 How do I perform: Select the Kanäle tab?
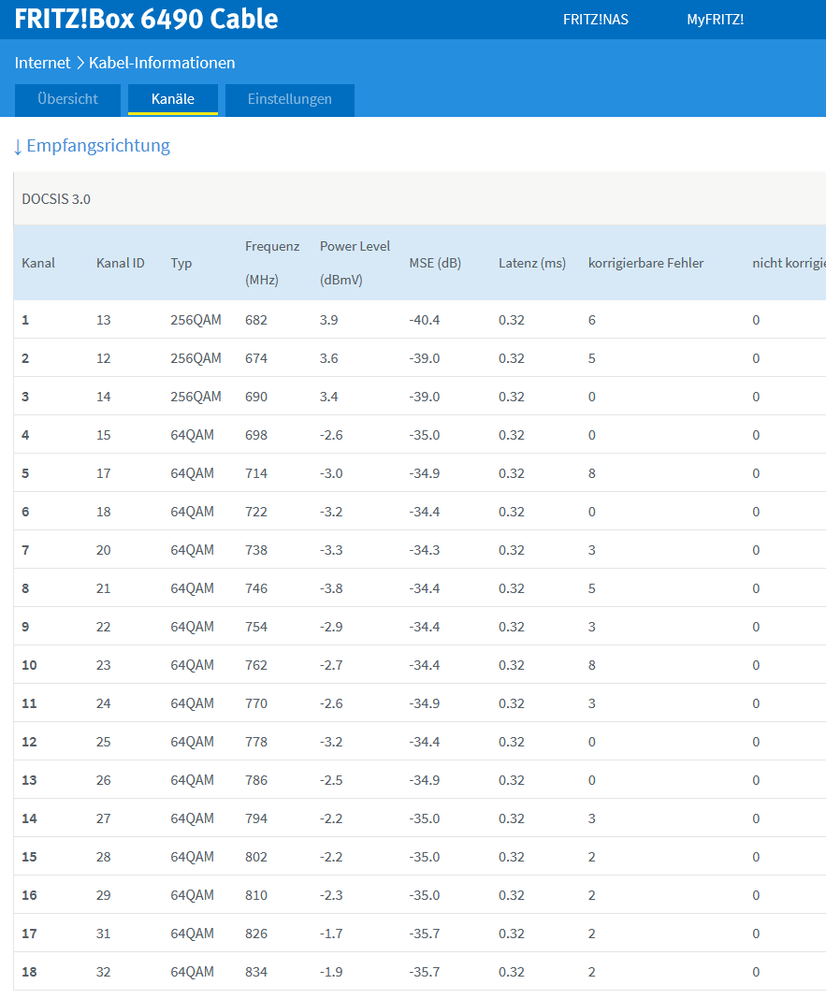[x=172, y=99]
